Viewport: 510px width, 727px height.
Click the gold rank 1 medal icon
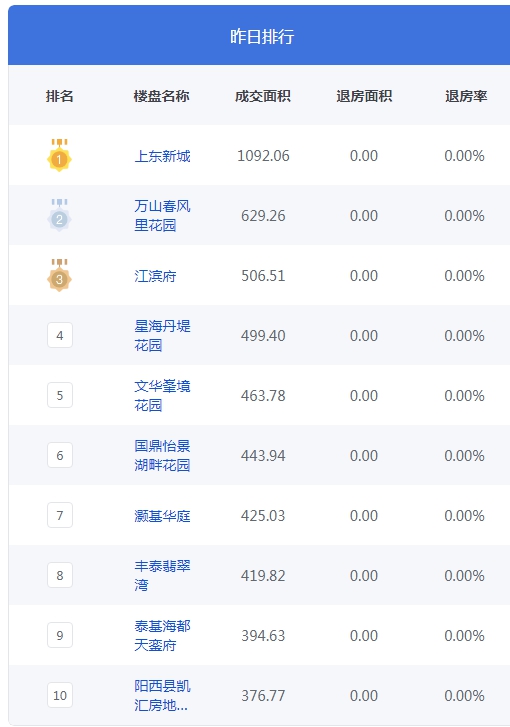(x=59, y=155)
